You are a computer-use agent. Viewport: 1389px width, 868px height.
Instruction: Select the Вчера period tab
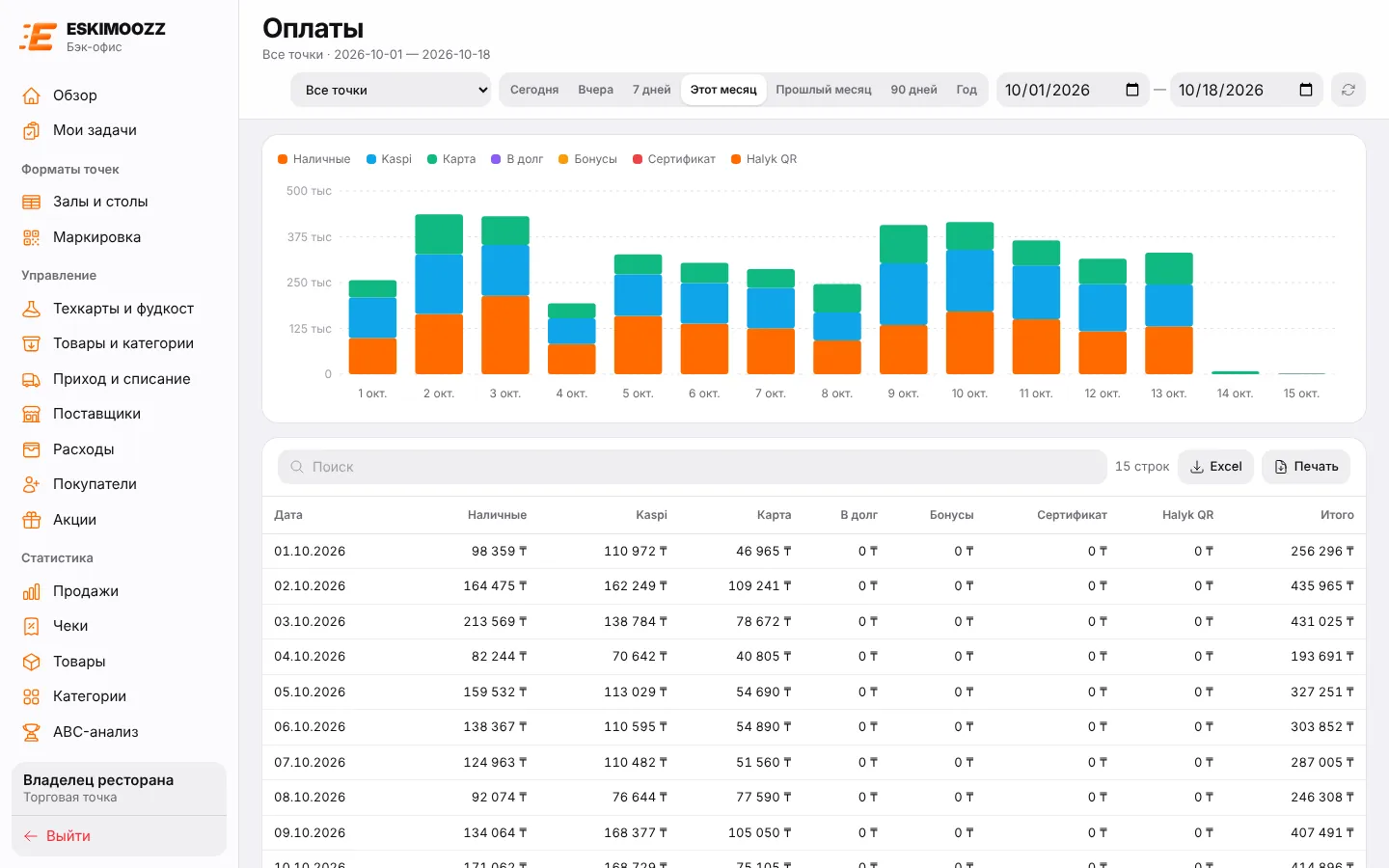(x=595, y=90)
